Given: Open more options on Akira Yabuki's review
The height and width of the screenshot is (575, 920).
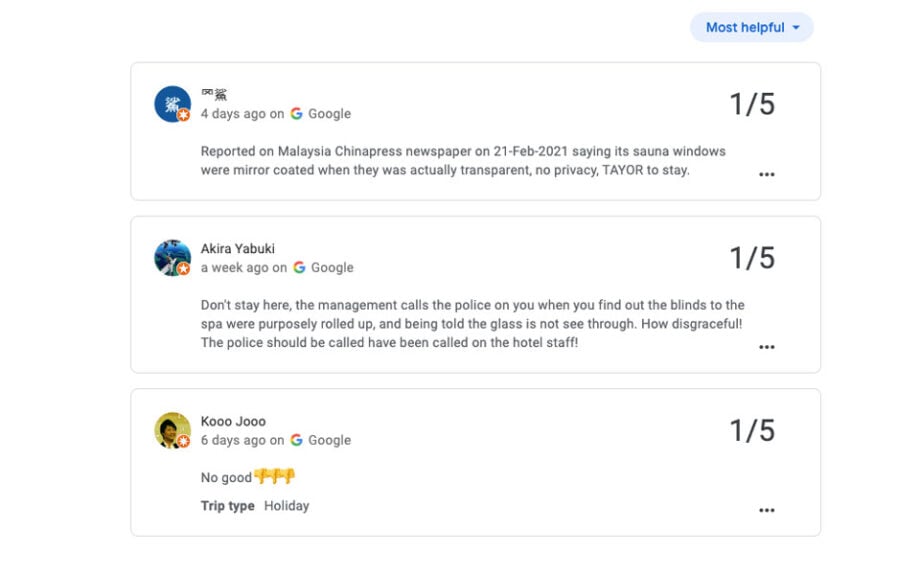Looking at the screenshot, I should 767,347.
